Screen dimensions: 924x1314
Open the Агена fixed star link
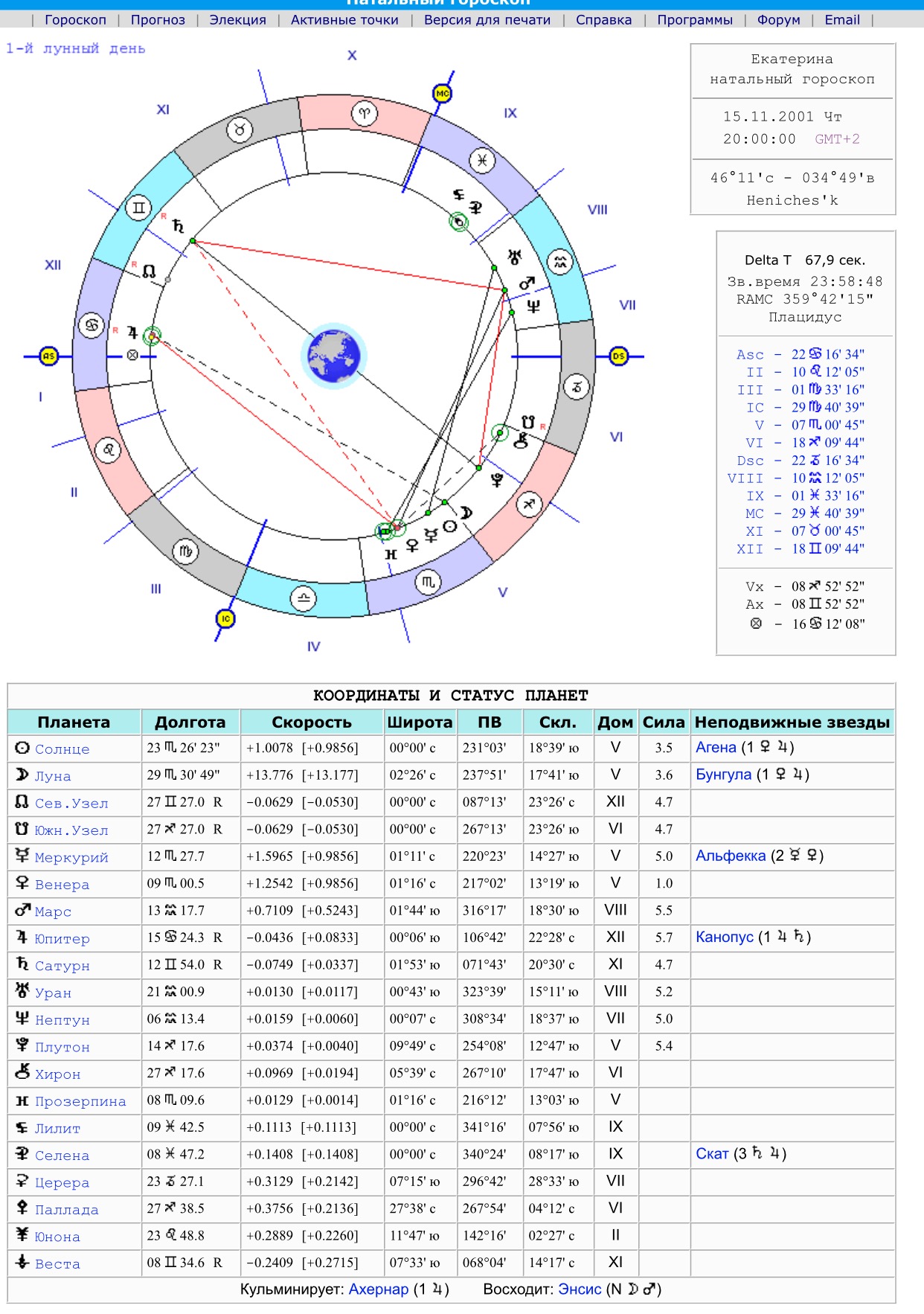tap(716, 747)
